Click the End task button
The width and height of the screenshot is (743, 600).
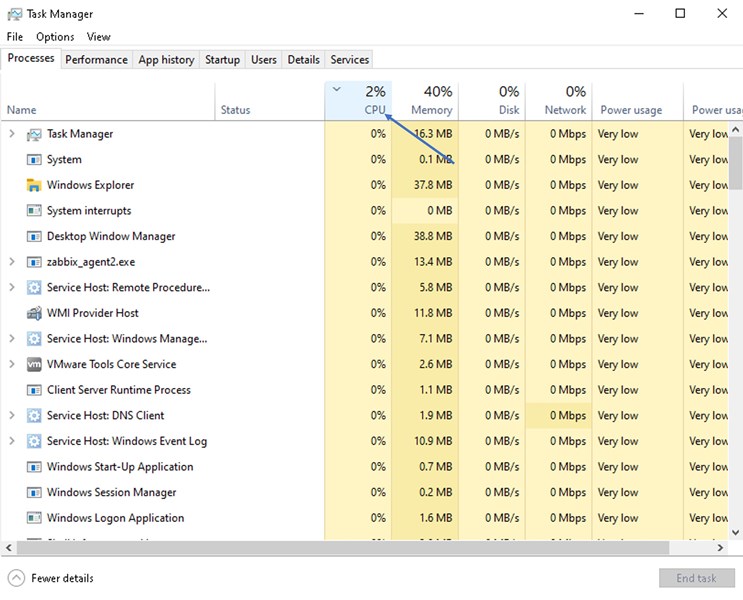coord(697,578)
